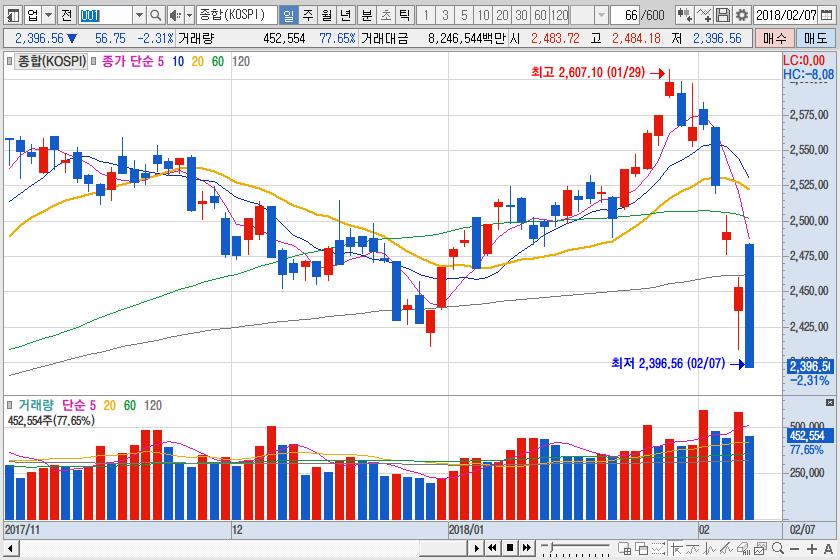This screenshot has height=560, width=840.
Task: Click the chart rewind button
Action: [x=492, y=548]
